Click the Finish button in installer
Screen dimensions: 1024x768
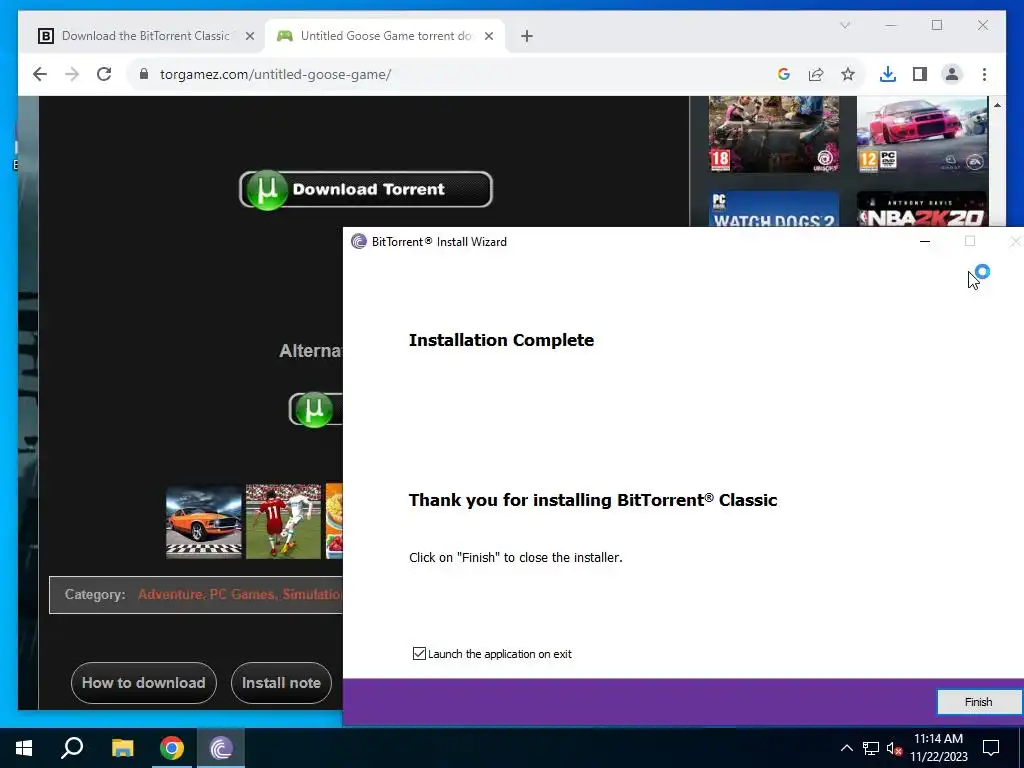[x=978, y=701]
